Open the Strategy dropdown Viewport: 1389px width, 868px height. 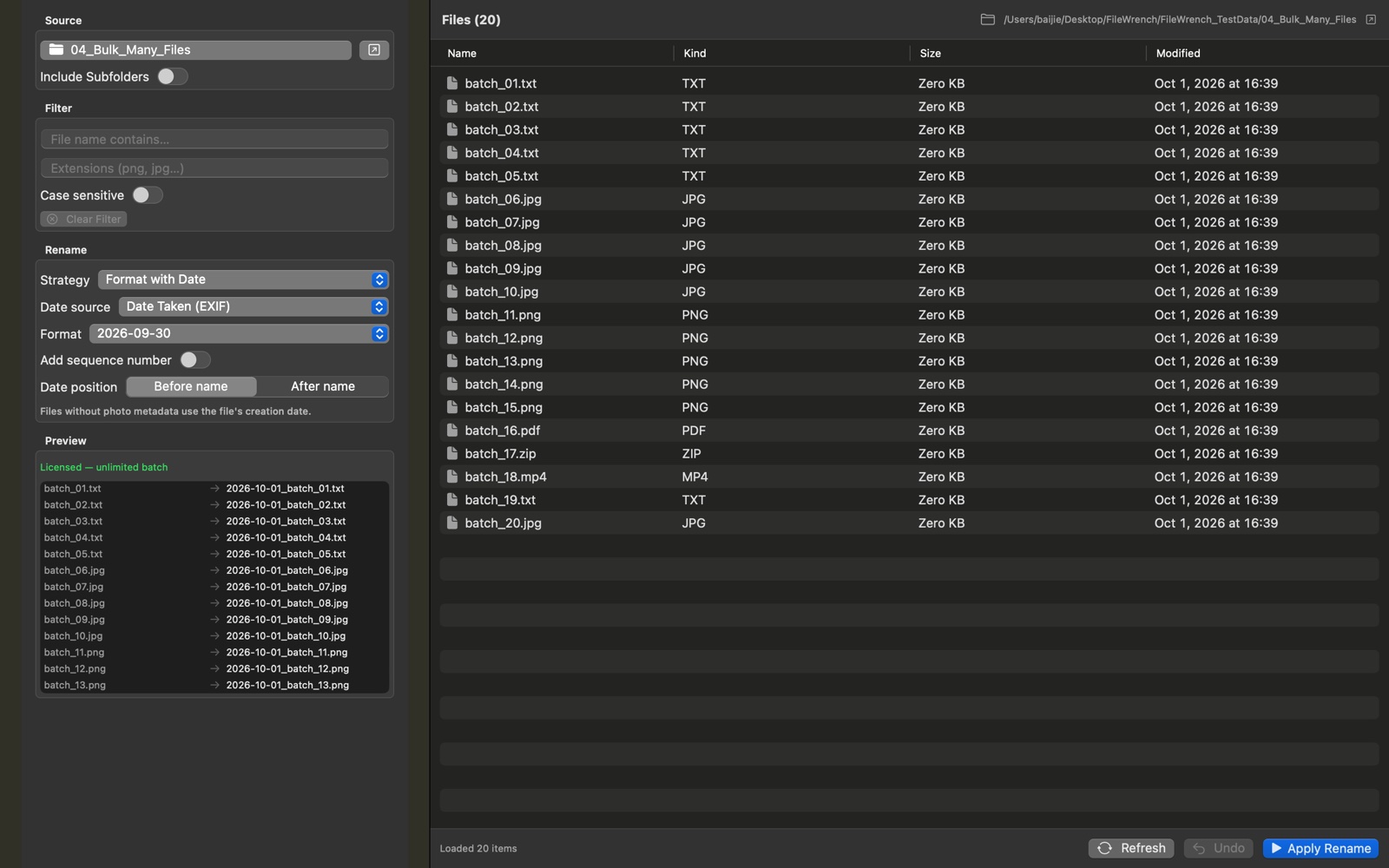pyautogui.click(x=243, y=279)
